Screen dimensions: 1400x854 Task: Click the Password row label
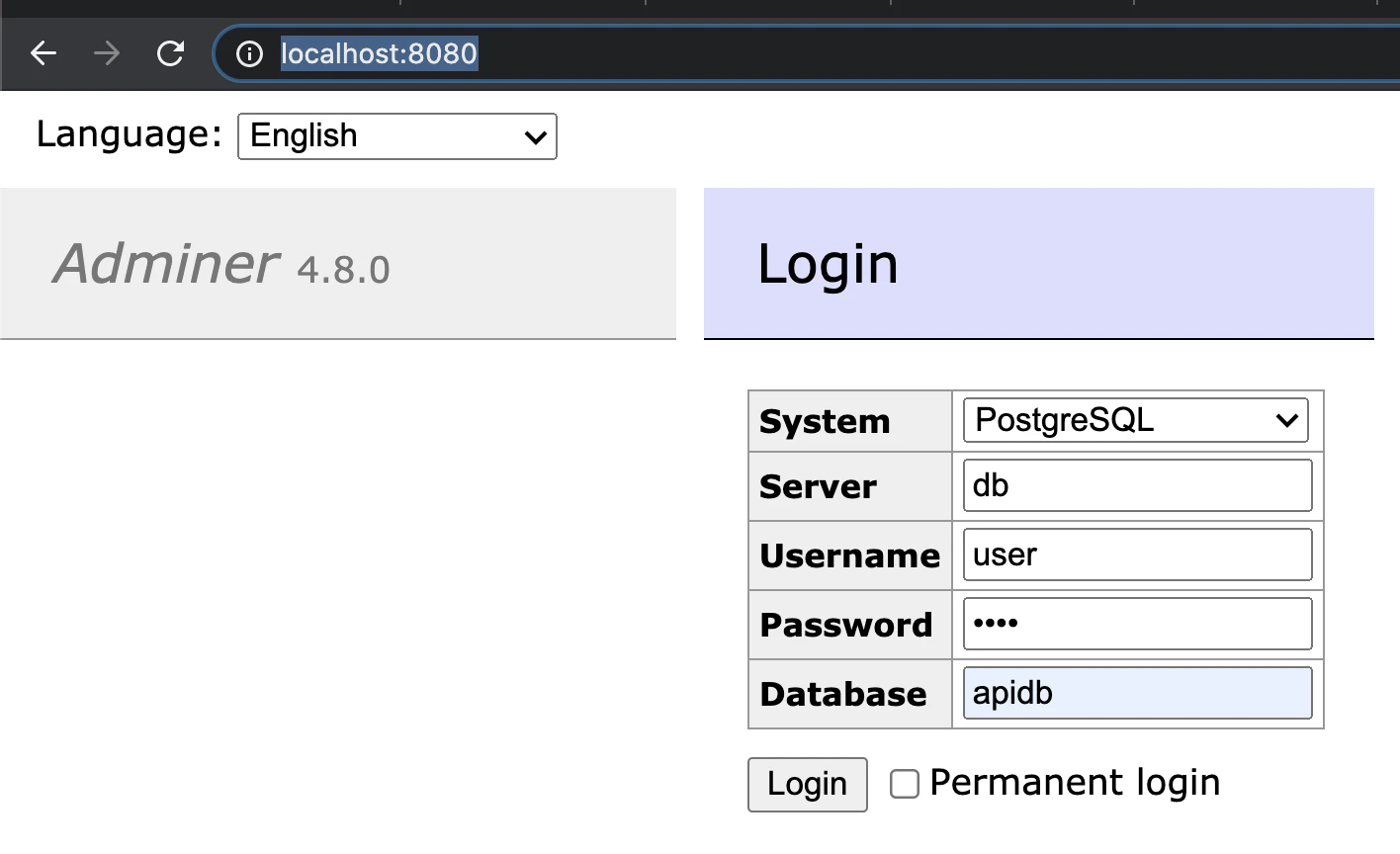846,625
